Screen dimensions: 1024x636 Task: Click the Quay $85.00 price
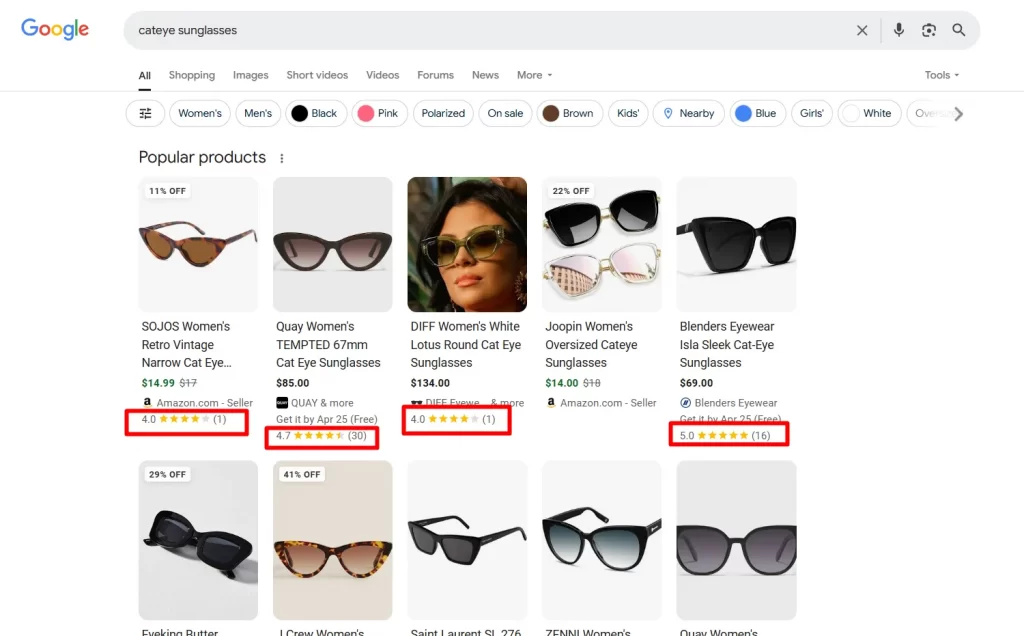click(x=293, y=383)
